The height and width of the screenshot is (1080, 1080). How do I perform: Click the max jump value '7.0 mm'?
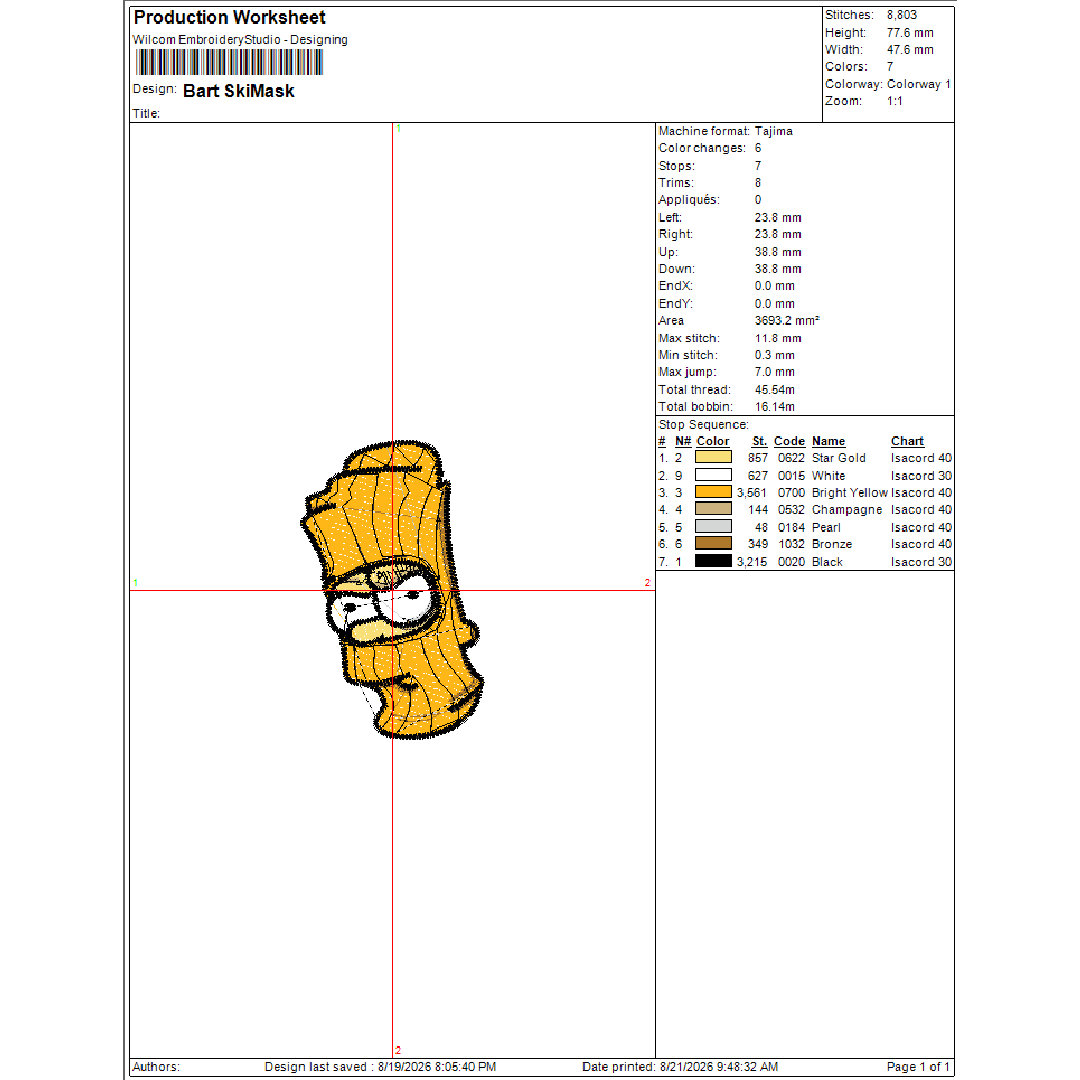tap(775, 372)
